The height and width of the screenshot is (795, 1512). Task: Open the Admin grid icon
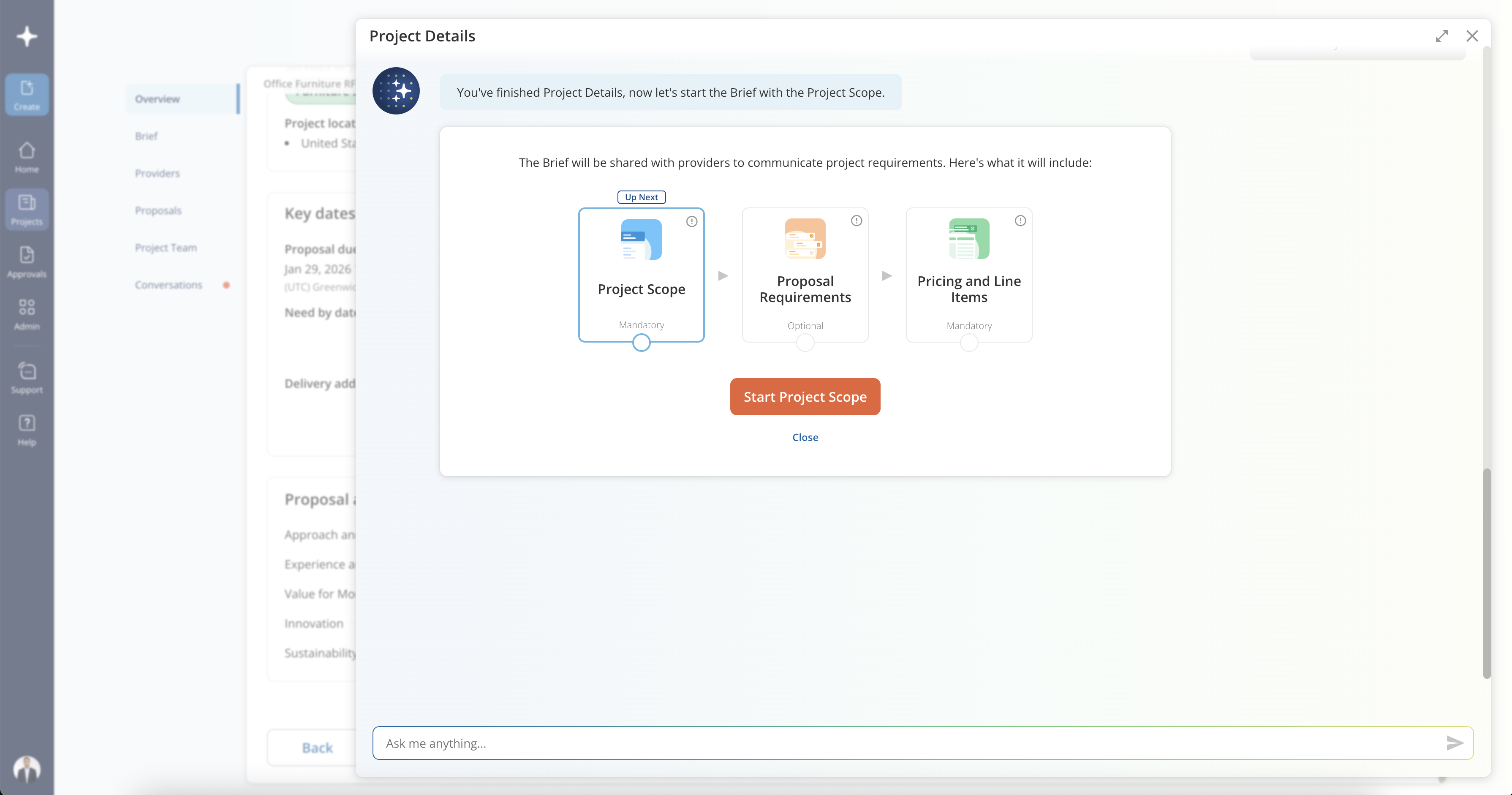27,313
